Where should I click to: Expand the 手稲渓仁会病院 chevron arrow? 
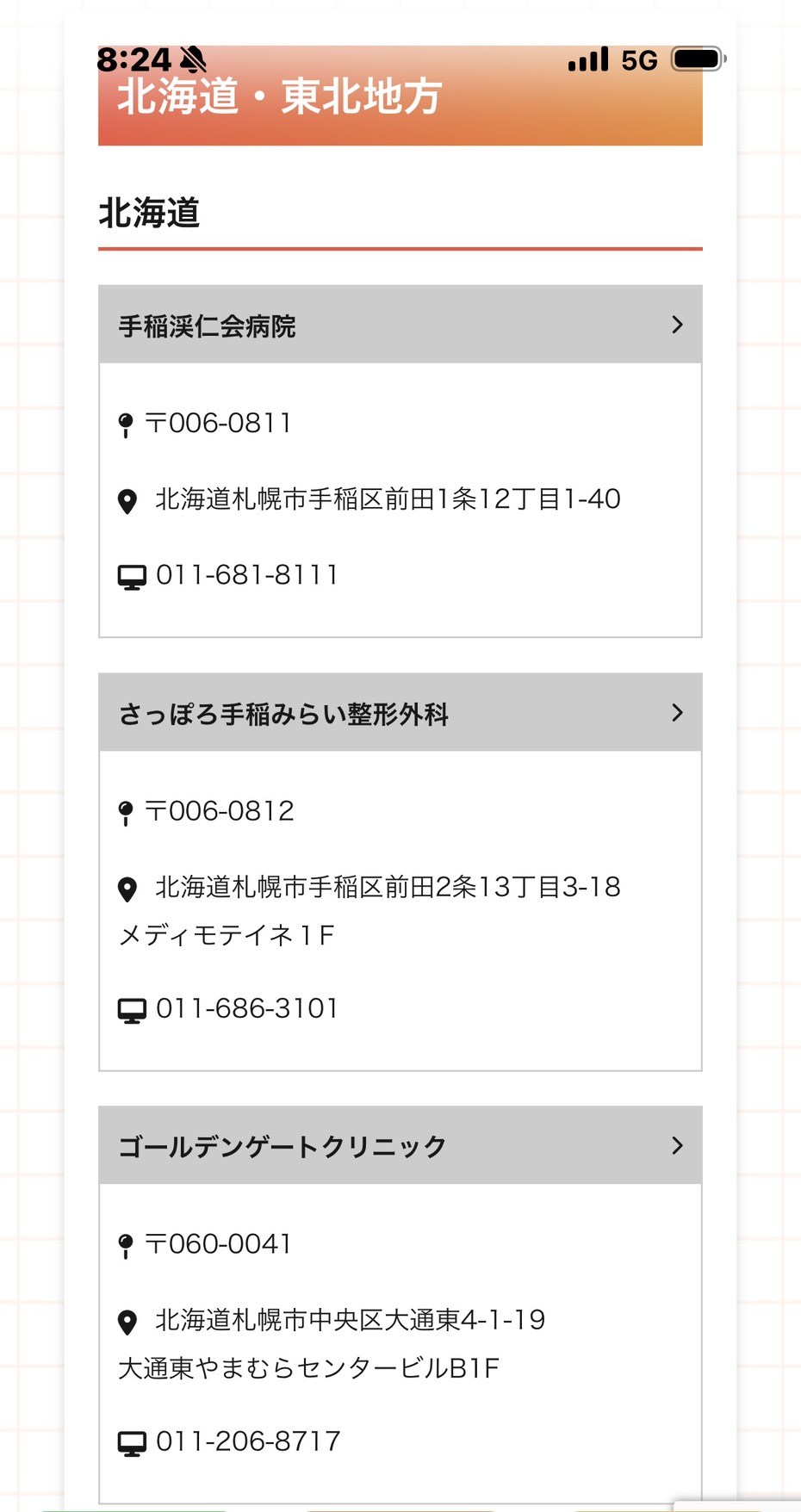[677, 325]
